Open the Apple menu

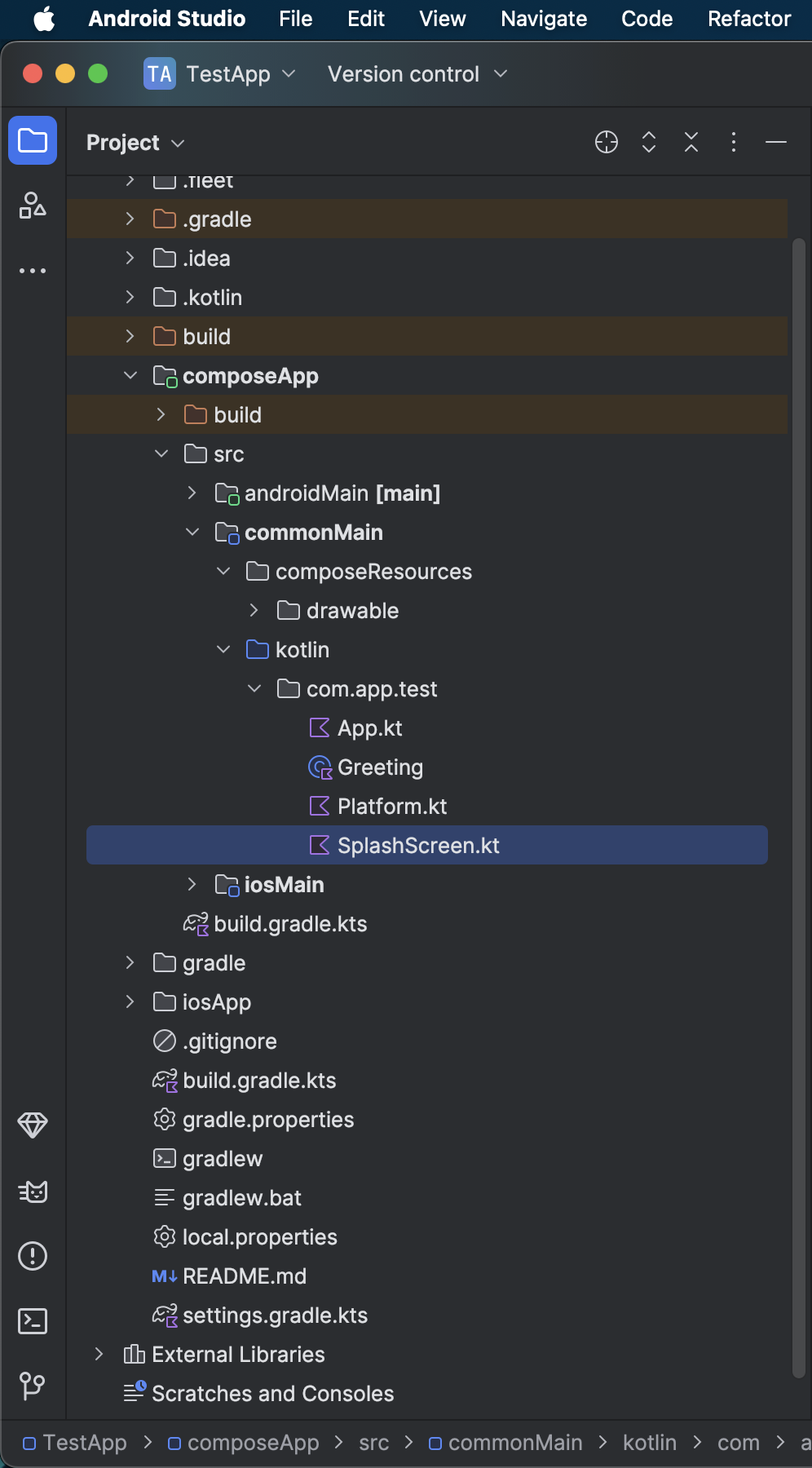coord(44,19)
